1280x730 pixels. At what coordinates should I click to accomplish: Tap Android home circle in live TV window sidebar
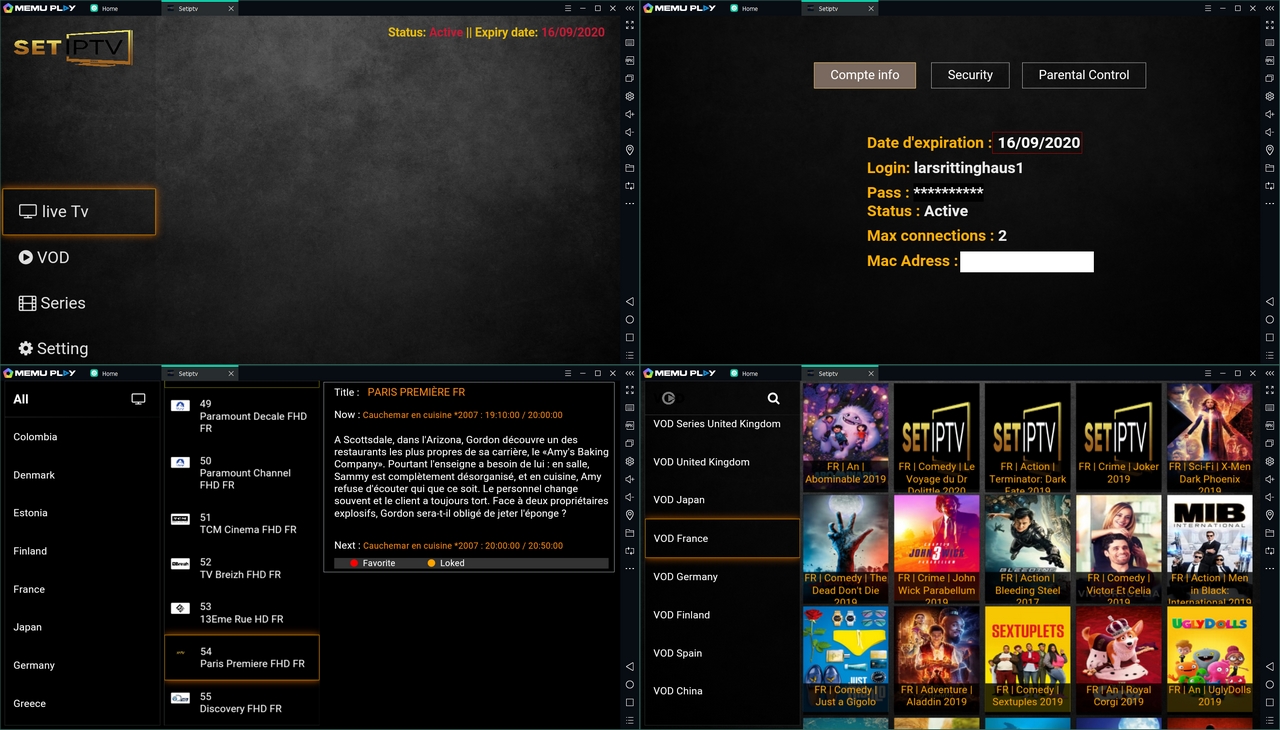pyautogui.click(x=630, y=685)
